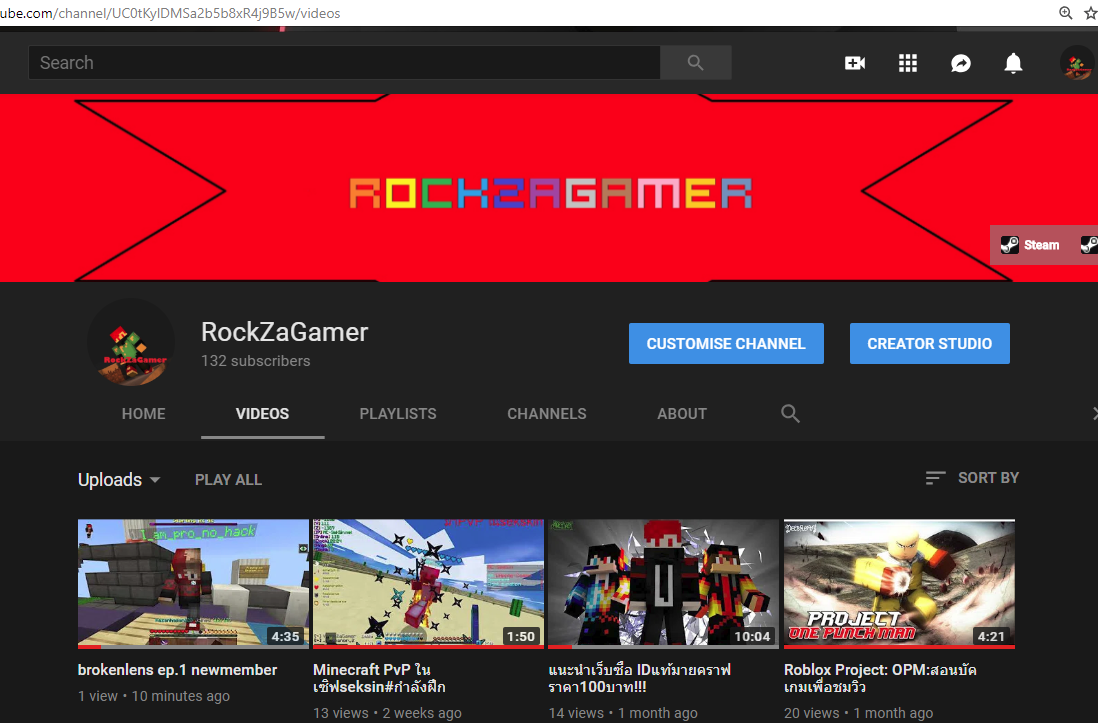Click the Creator Studio button

click(929, 343)
